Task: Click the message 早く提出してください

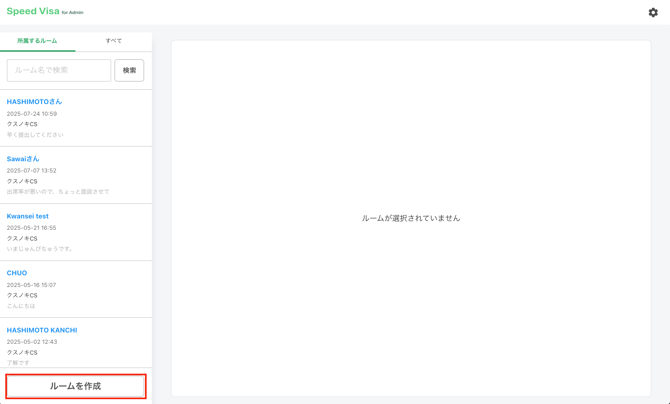Action: (35, 135)
